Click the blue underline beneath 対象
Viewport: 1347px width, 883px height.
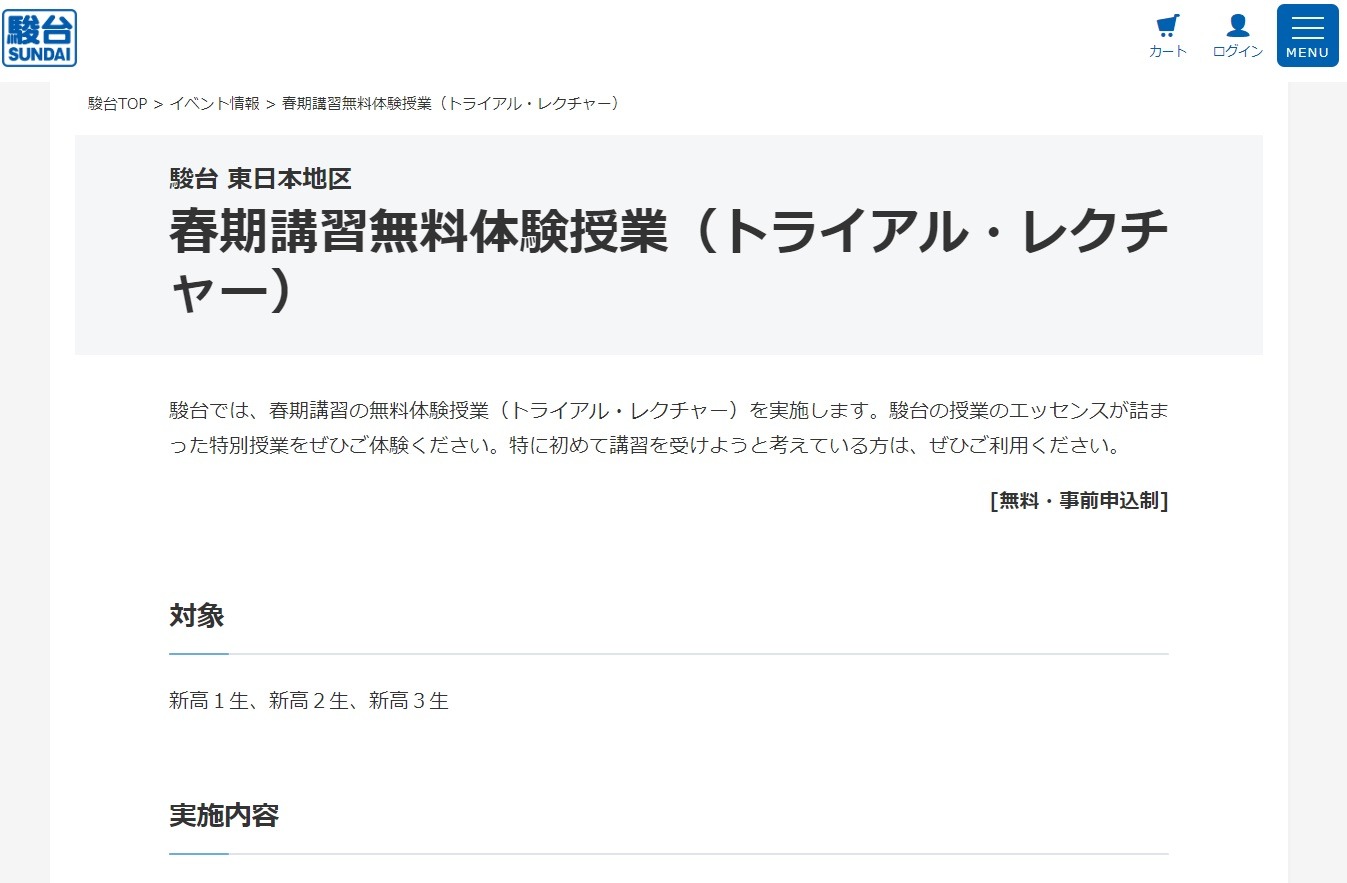point(199,654)
